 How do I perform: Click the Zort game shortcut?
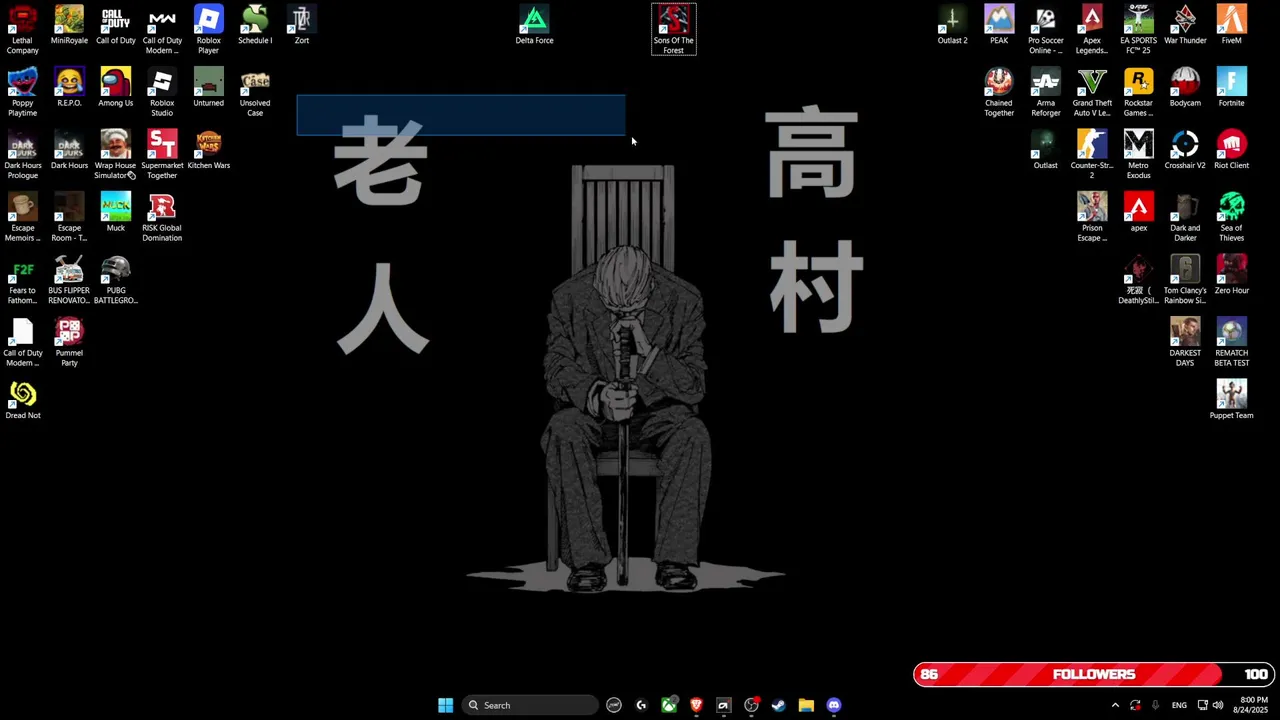[301, 26]
